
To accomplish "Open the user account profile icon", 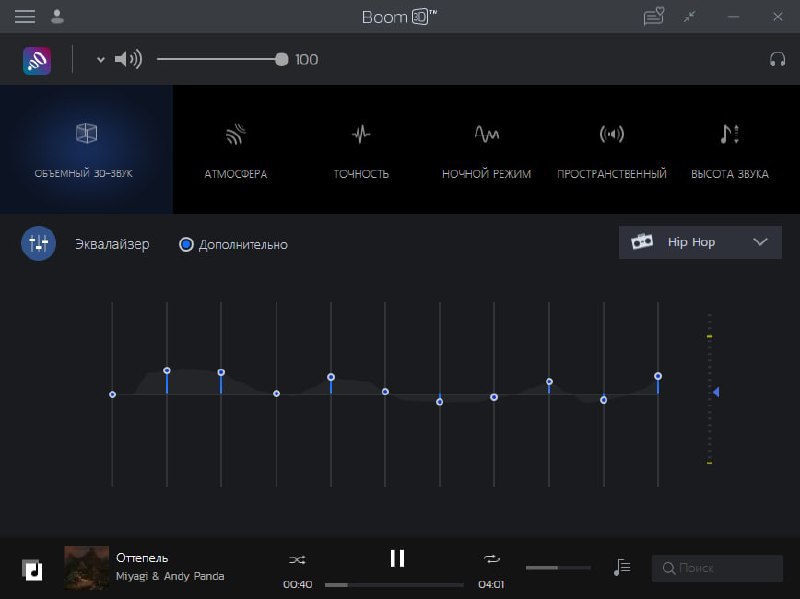I will point(58,17).
